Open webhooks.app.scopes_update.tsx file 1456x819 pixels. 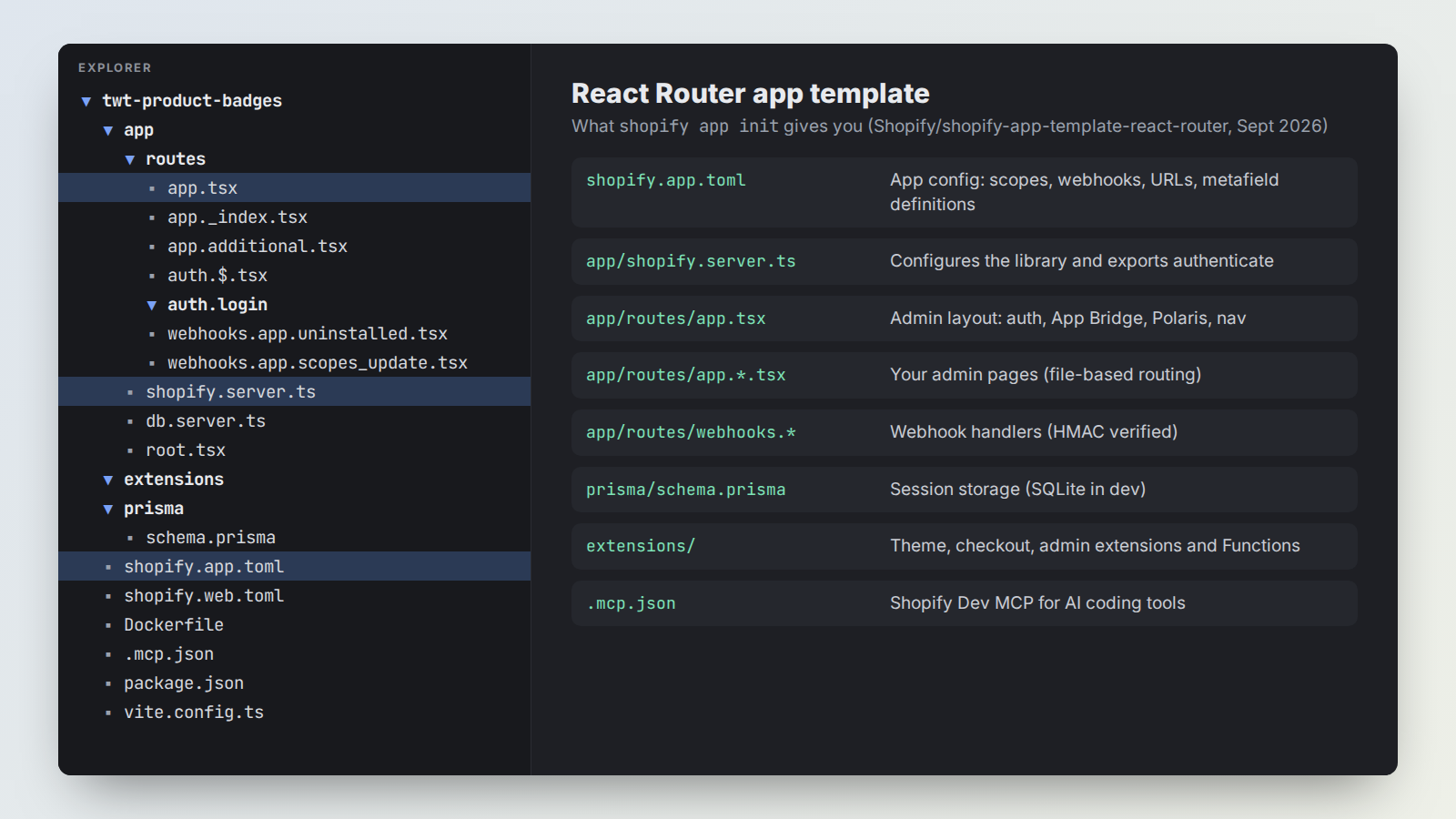pos(318,363)
